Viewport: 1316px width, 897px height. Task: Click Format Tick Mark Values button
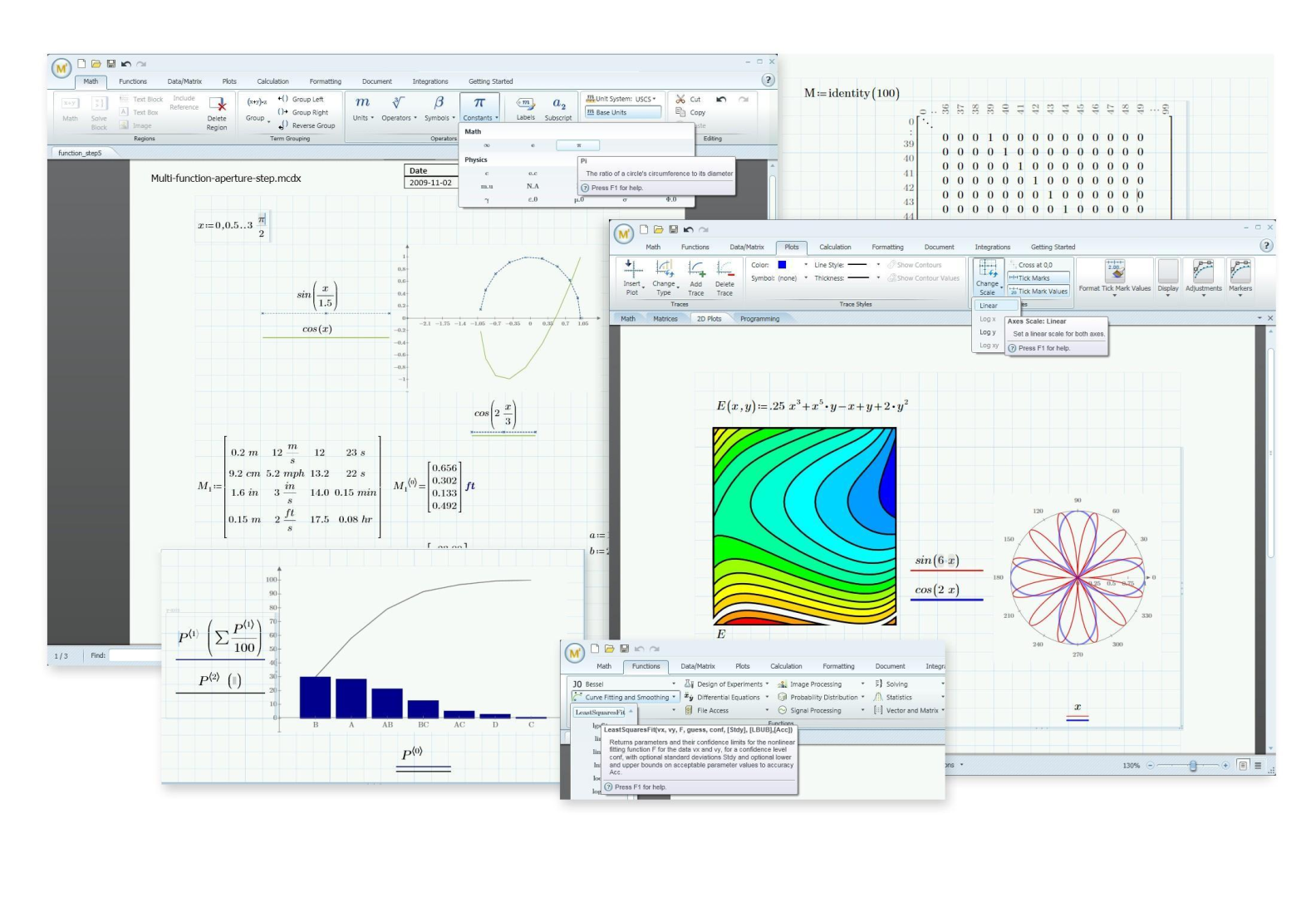pyautogui.click(x=1115, y=277)
